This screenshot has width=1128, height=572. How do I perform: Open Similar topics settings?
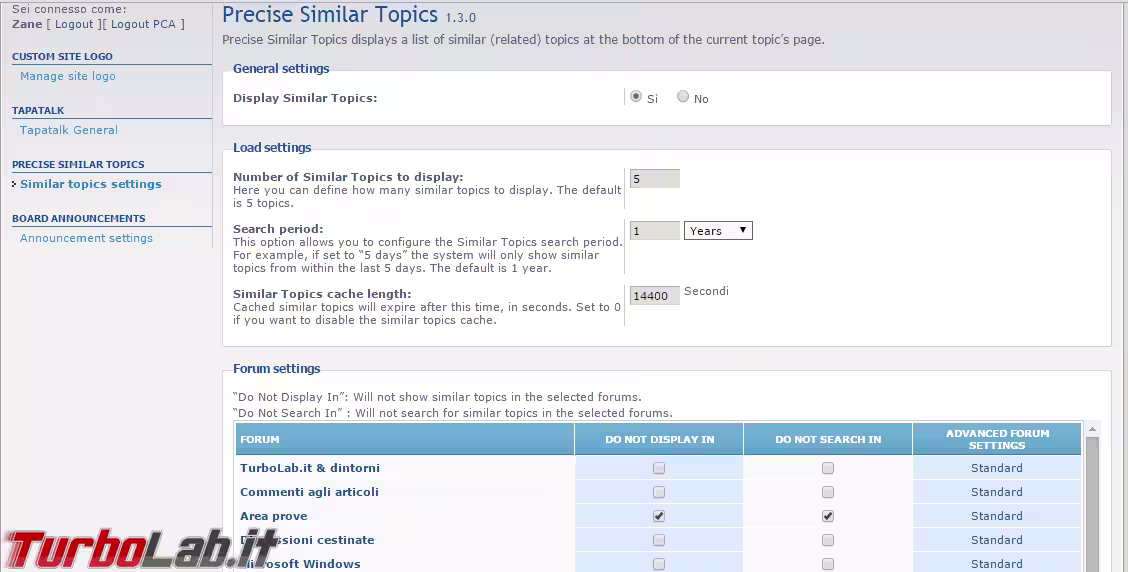pos(91,183)
